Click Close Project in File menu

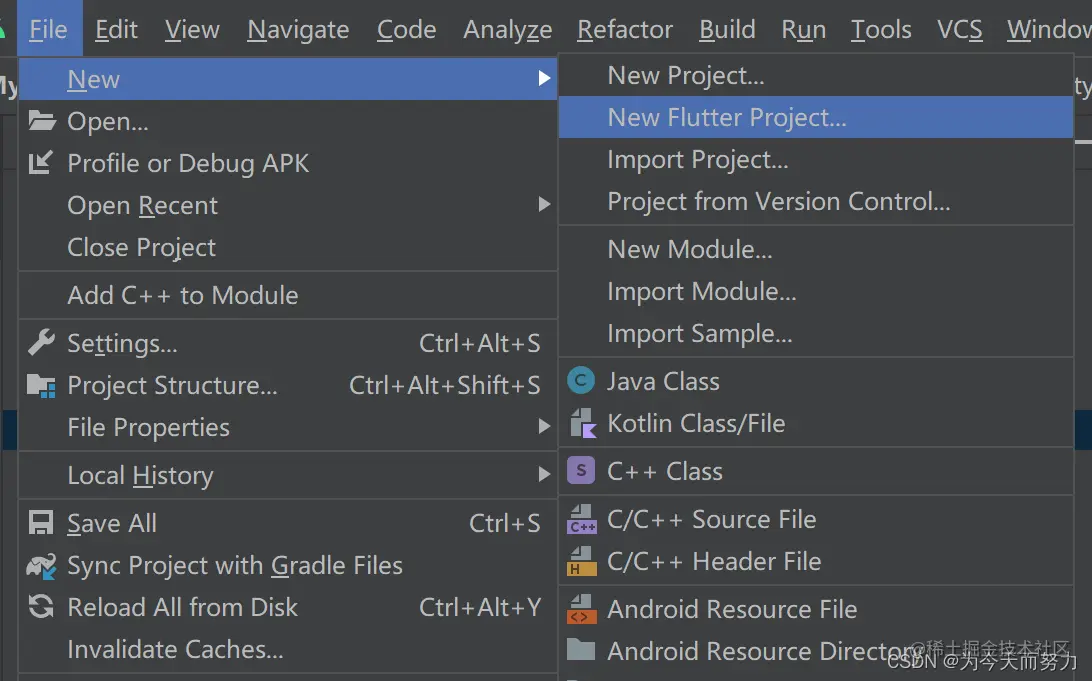click(x=141, y=248)
